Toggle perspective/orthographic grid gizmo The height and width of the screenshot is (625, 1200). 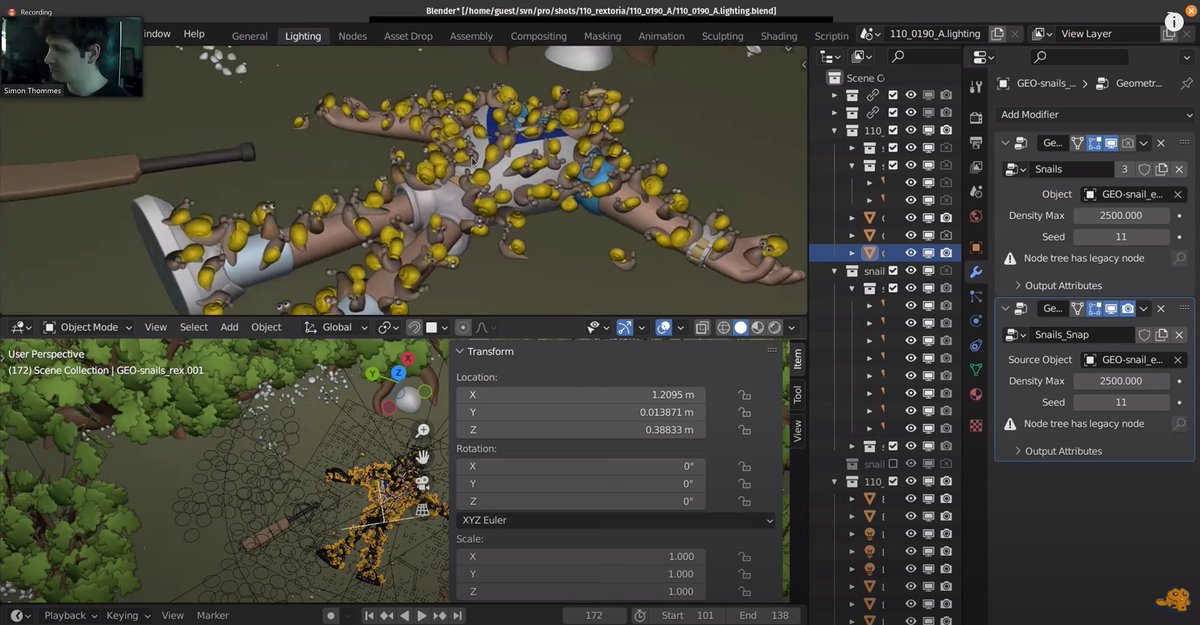pos(423,508)
